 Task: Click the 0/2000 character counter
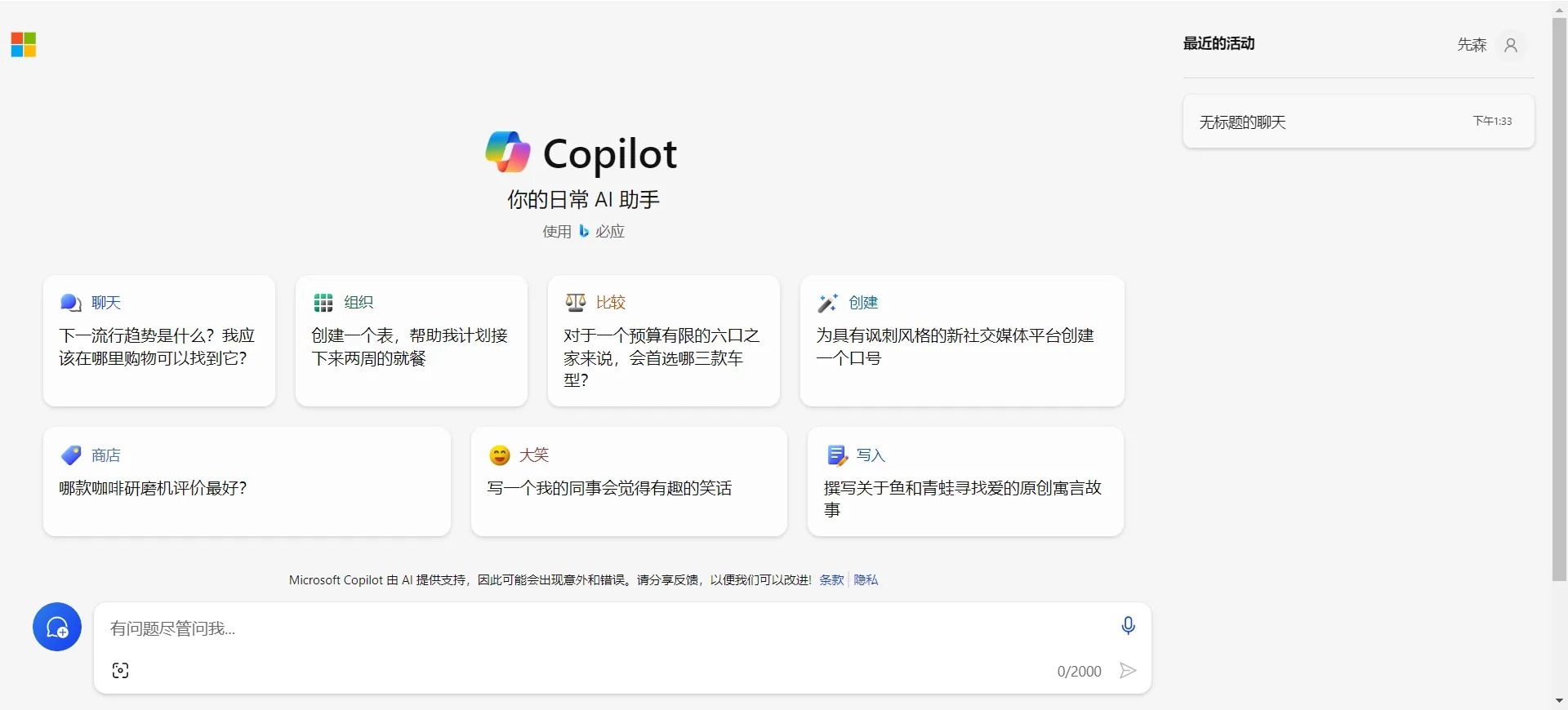click(1079, 672)
